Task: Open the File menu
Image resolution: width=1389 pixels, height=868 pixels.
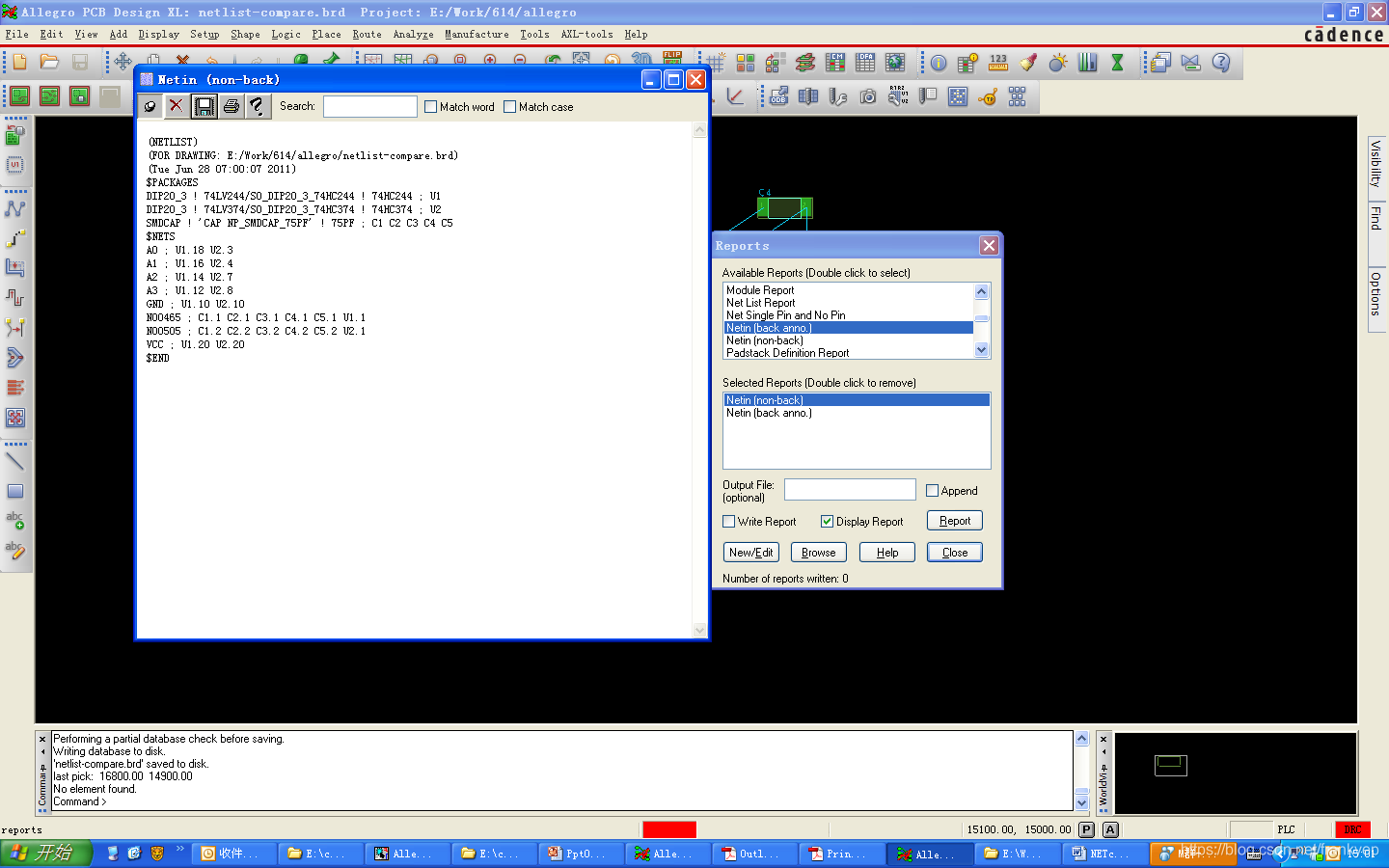Action: 17,34
